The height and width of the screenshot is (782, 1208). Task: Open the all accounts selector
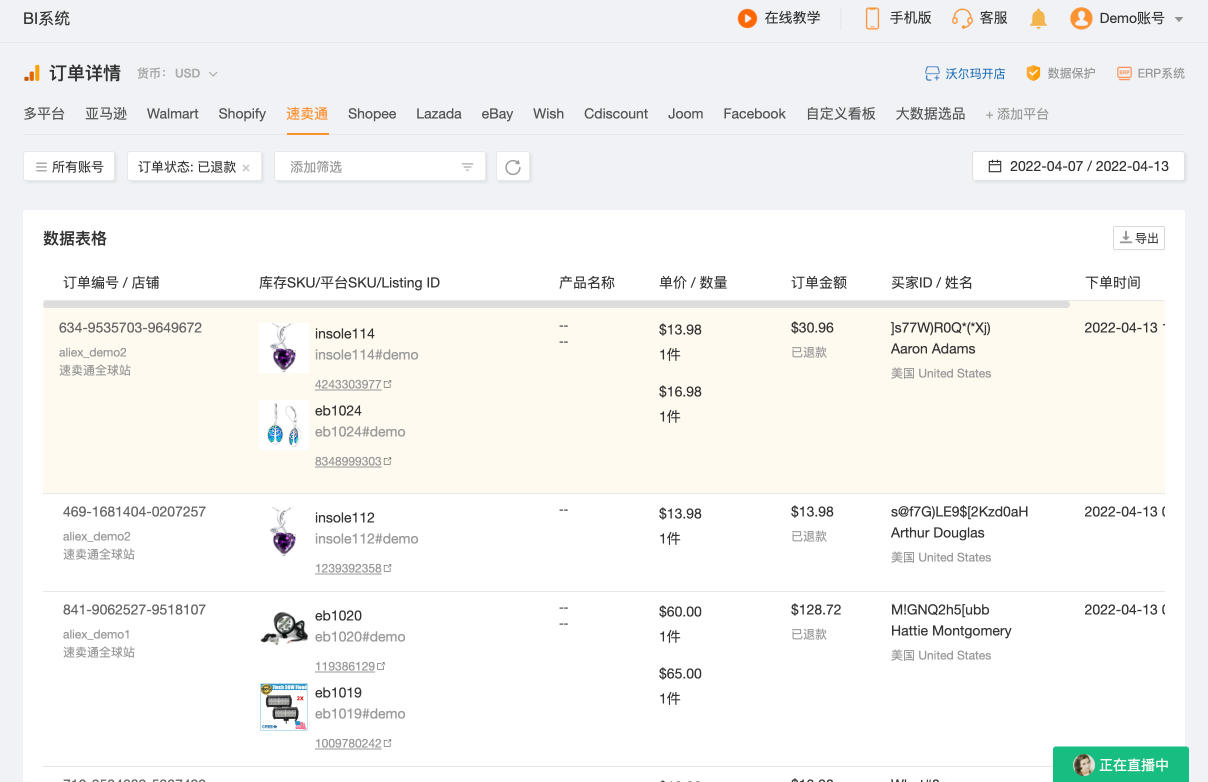pos(70,167)
